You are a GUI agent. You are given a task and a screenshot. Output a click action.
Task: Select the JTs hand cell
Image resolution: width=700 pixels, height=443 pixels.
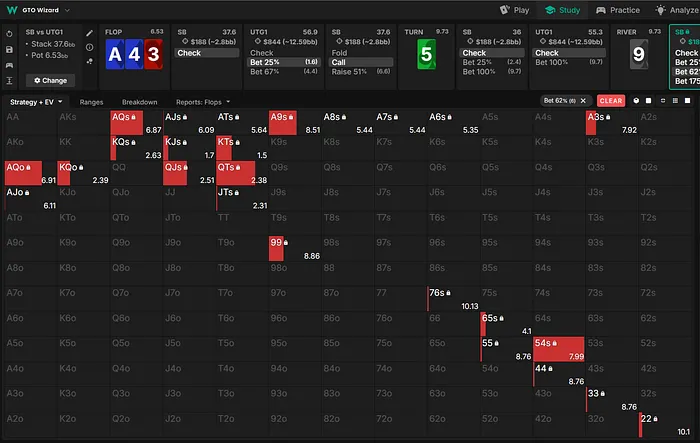(x=242, y=198)
